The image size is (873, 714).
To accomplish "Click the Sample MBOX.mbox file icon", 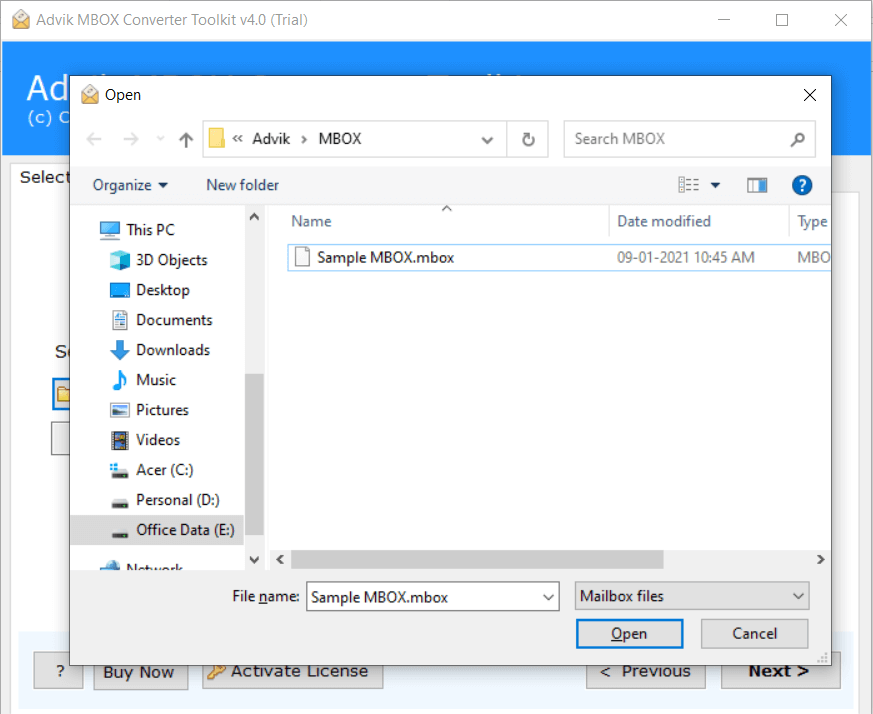I will point(302,257).
